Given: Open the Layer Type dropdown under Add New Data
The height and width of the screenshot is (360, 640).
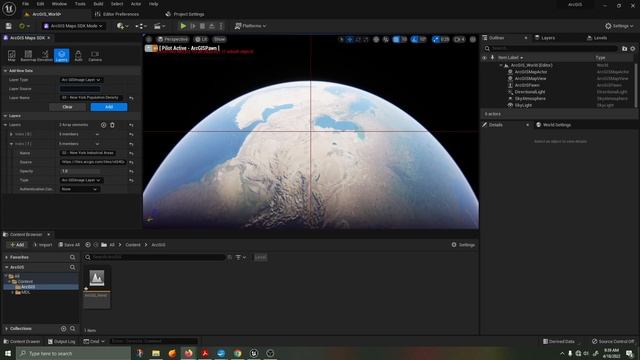Looking at the screenshot, I should coord(81,80).
